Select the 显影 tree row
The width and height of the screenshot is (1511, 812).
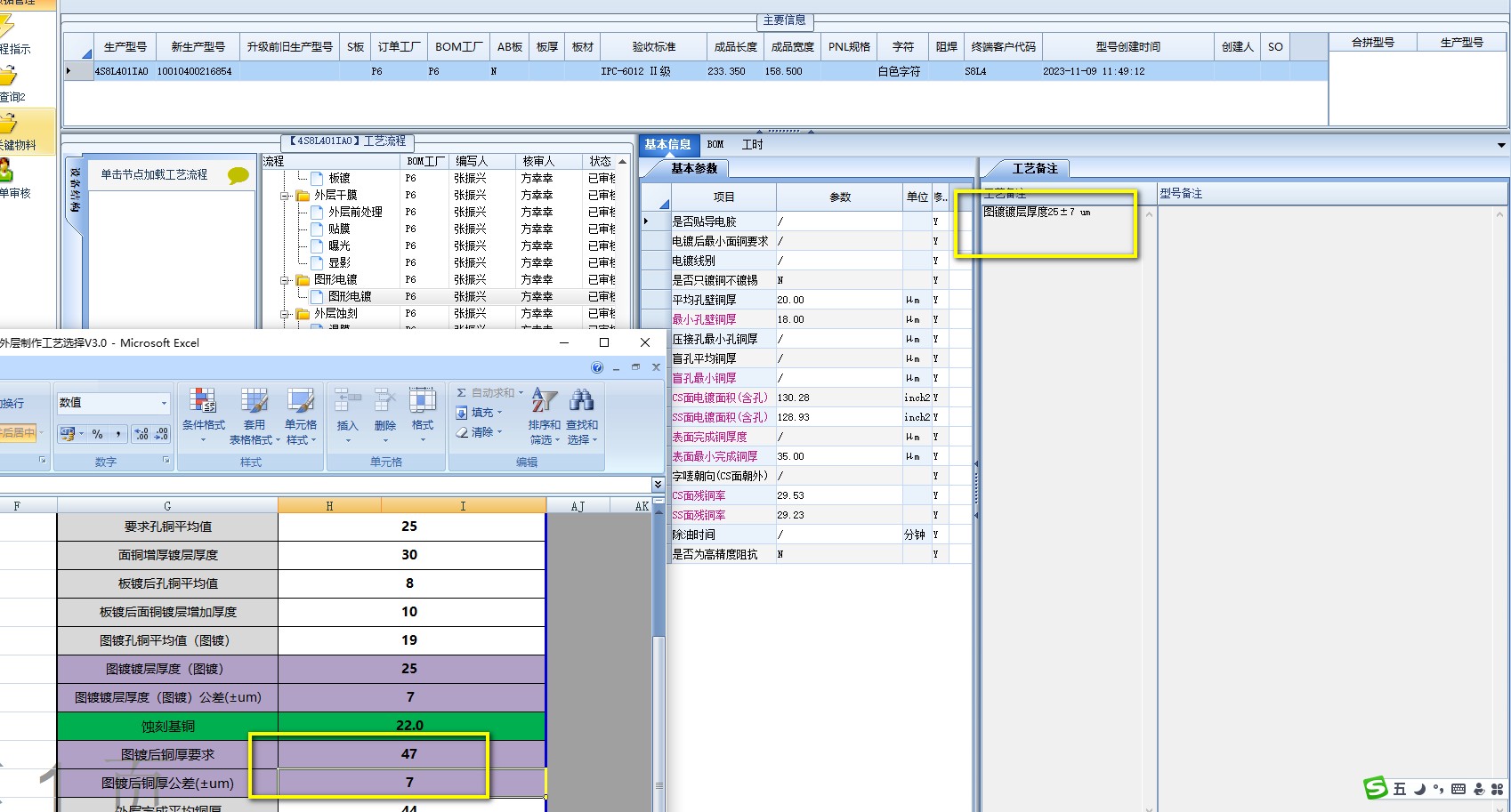(x=339, y=262)
